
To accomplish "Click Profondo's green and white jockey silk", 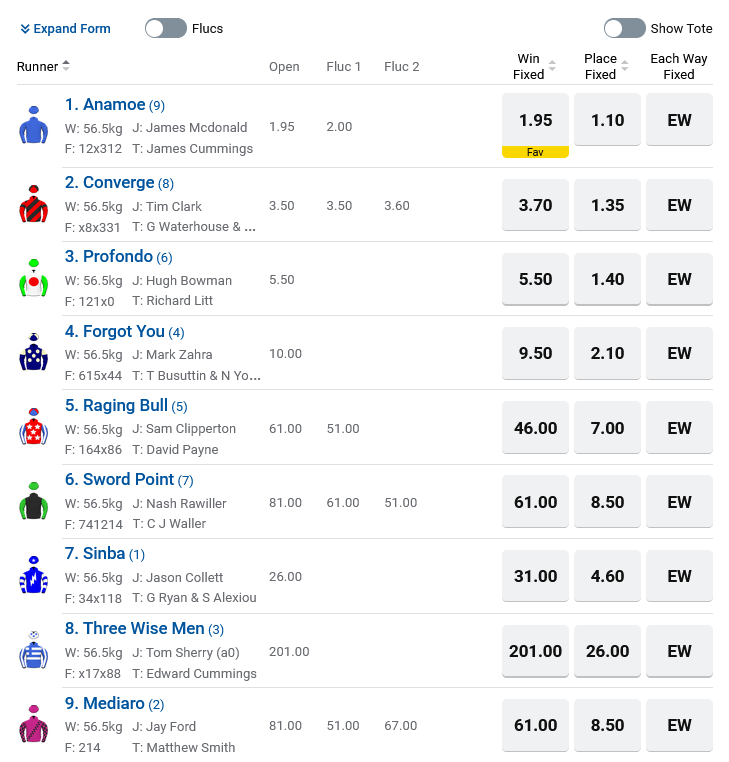I will click(33, 279).
